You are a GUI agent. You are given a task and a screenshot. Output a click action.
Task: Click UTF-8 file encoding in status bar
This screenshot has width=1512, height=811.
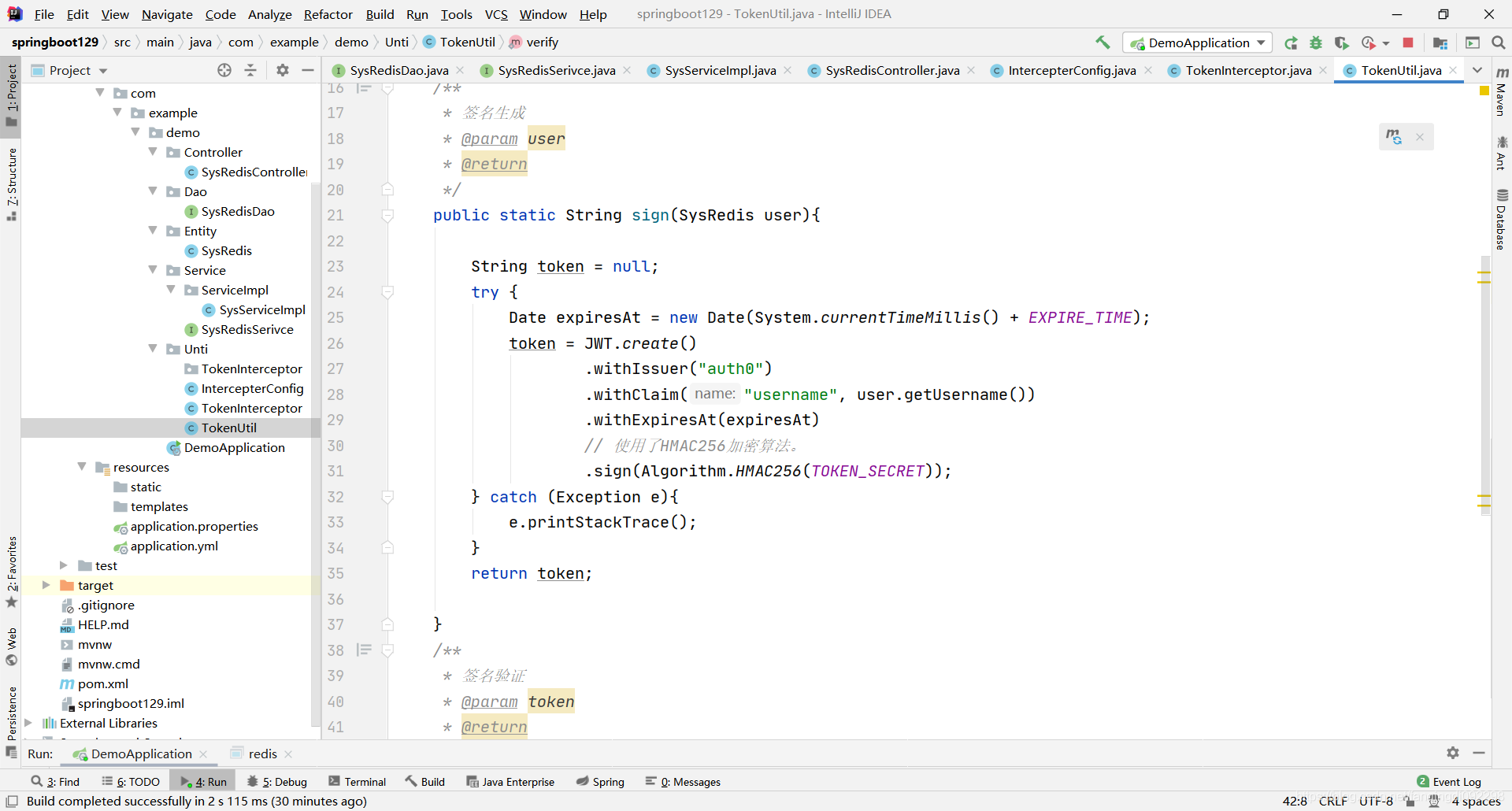click(1376, 801)
